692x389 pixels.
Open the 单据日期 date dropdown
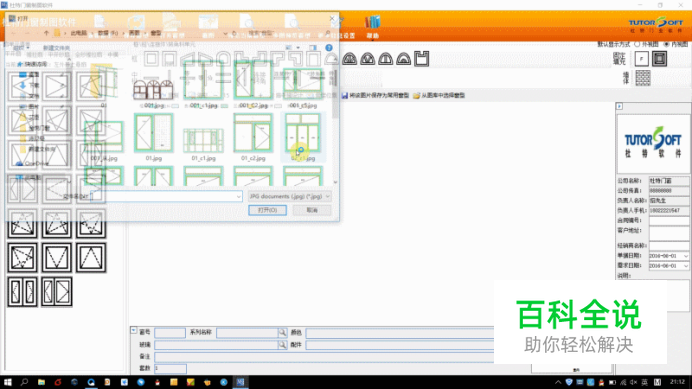coord(685,256)
